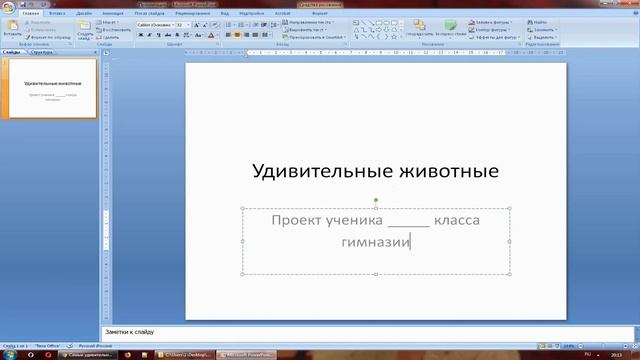Toggle strikethrough formatting
This screenshot has width=640, height=360.
(168, 36)
